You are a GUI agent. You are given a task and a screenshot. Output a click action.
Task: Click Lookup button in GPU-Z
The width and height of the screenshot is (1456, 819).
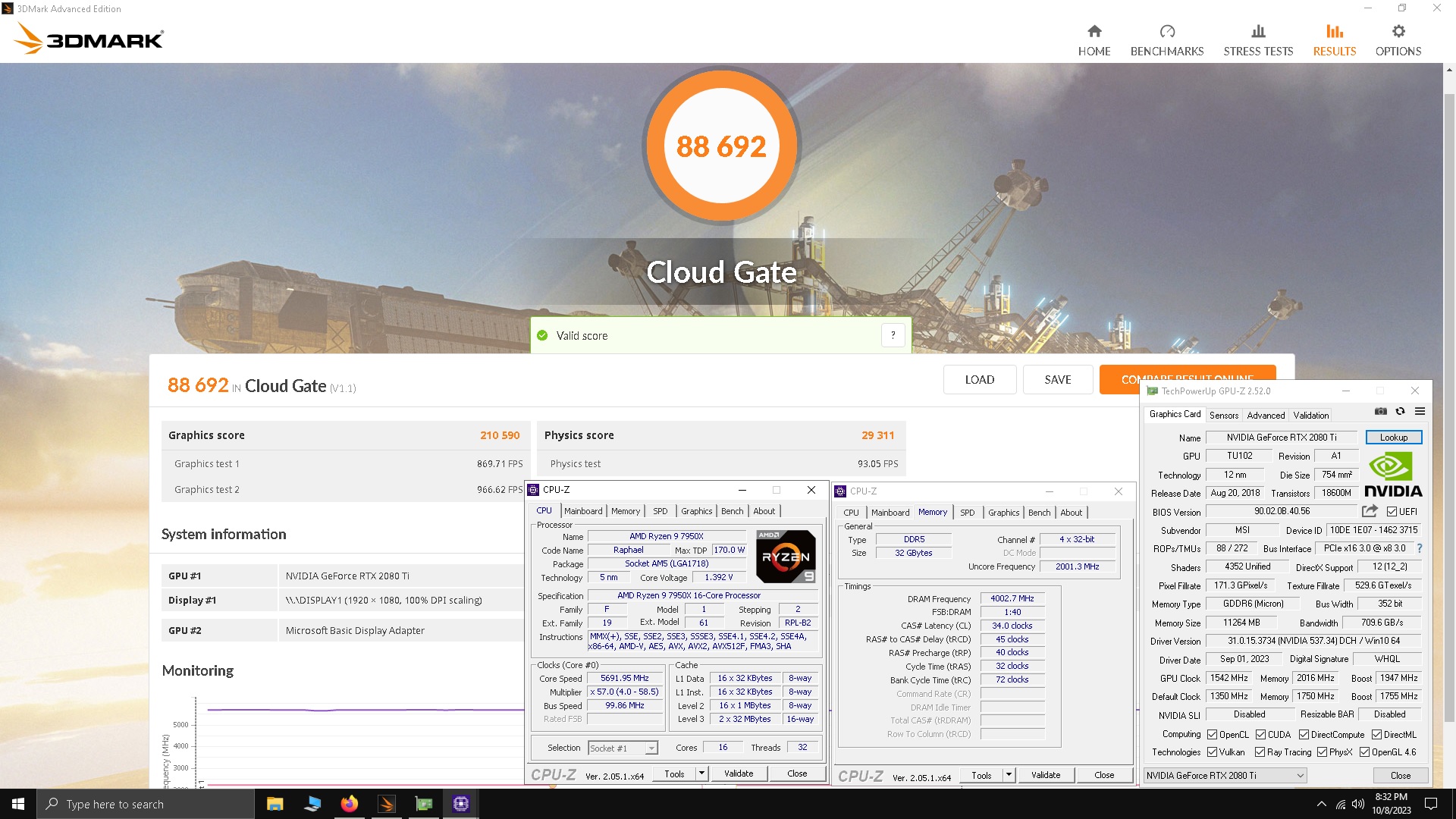coord(1394,438)
